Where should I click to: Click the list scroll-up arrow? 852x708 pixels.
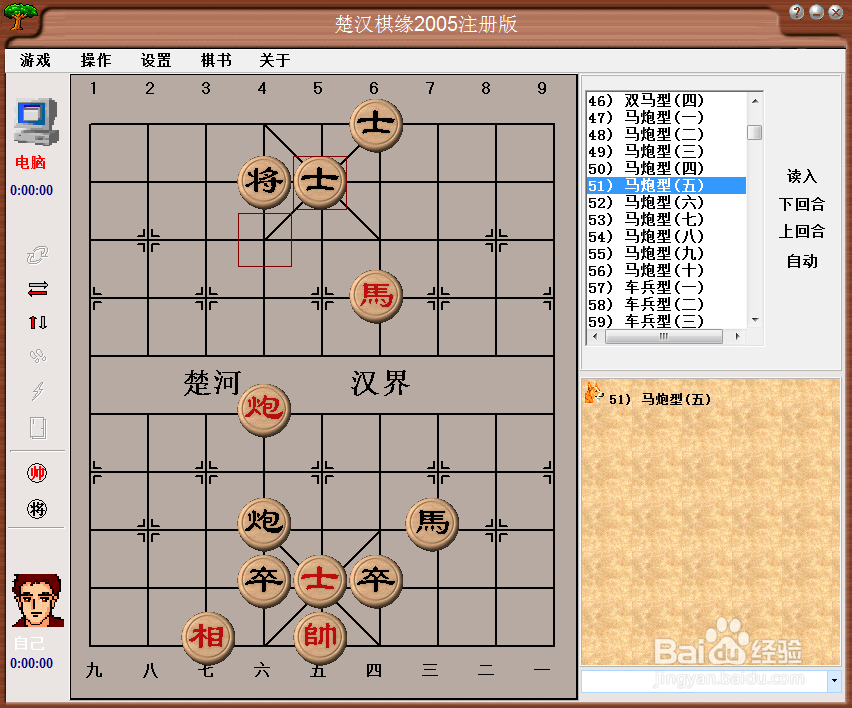coord(755,101)
